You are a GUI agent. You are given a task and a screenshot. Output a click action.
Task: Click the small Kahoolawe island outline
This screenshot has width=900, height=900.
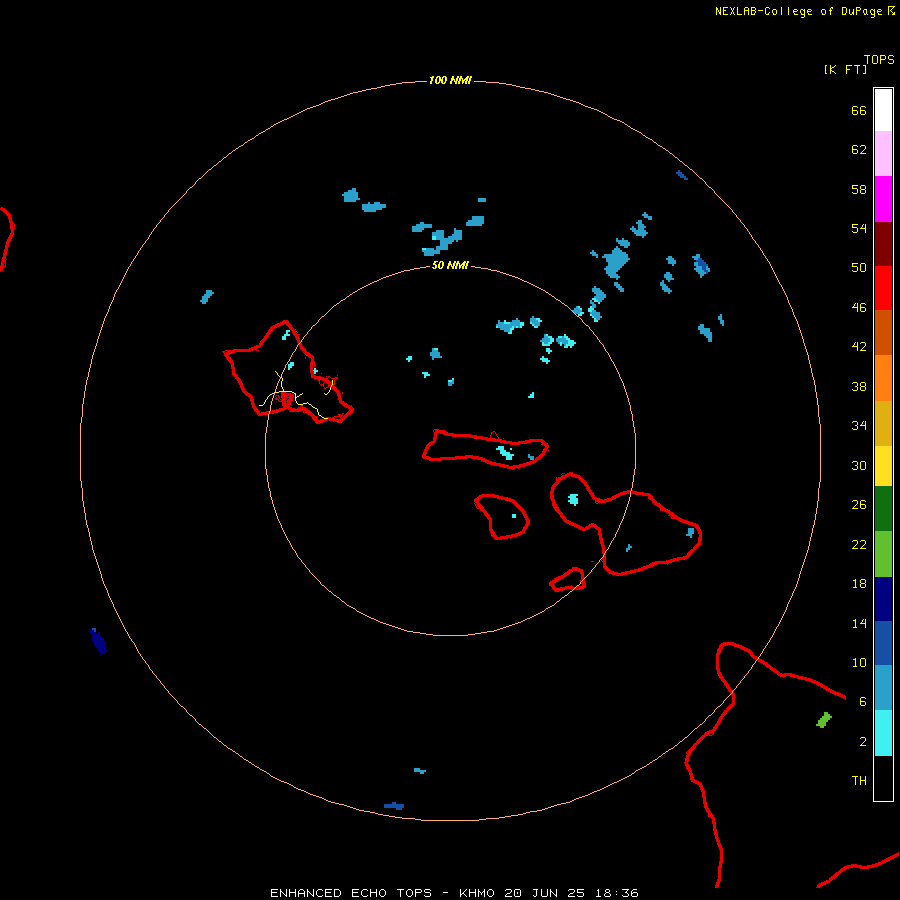point(568,579)
